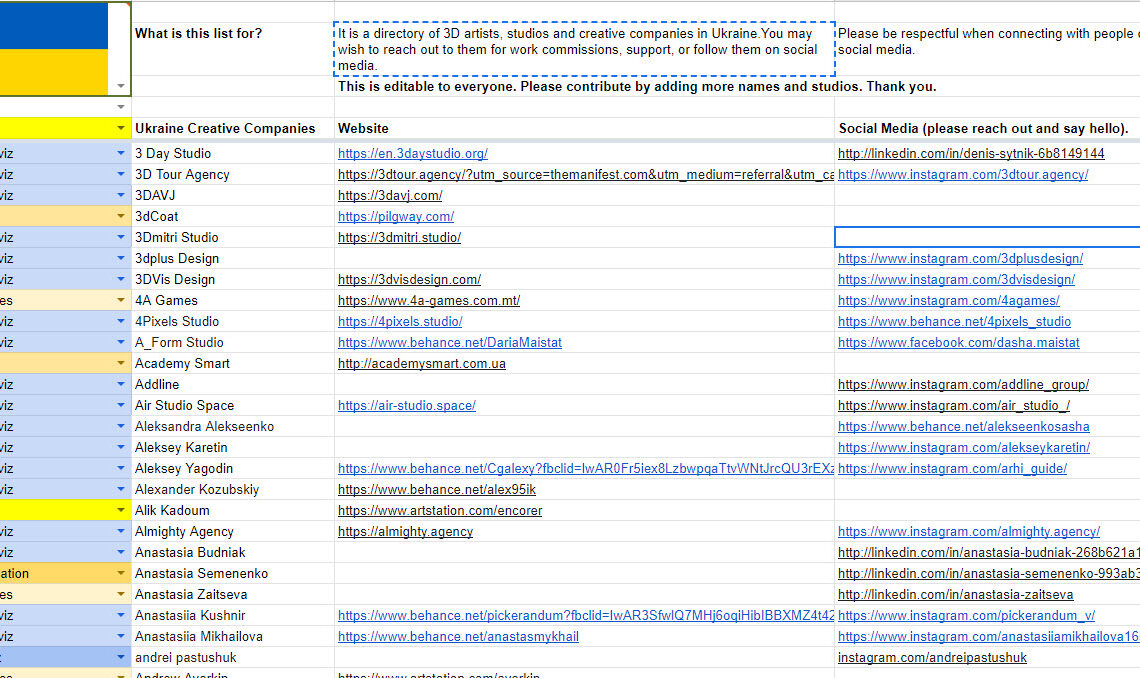
Task: Open andrei pastushuk's Instagram link
Action: (931, 657)
